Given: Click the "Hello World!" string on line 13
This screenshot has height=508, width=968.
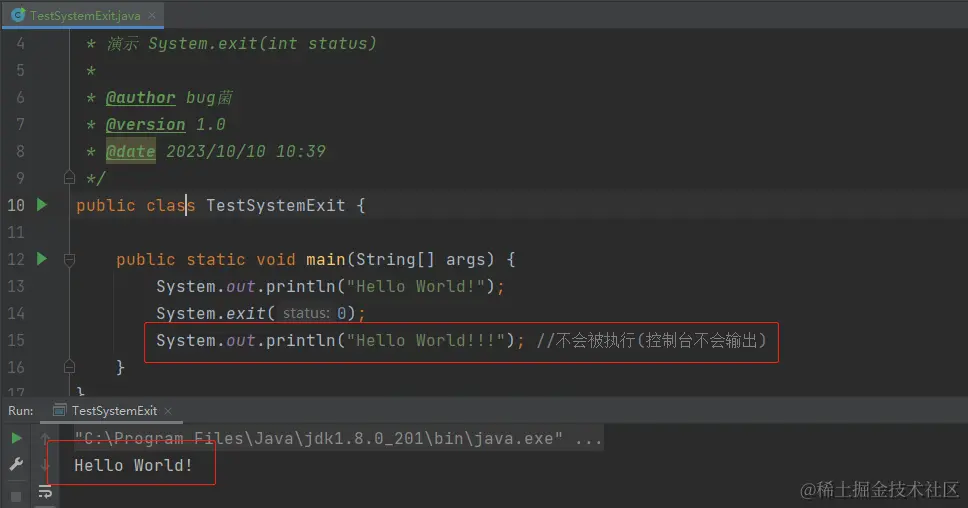Looking at the screenshot, I should pos(415,286).
